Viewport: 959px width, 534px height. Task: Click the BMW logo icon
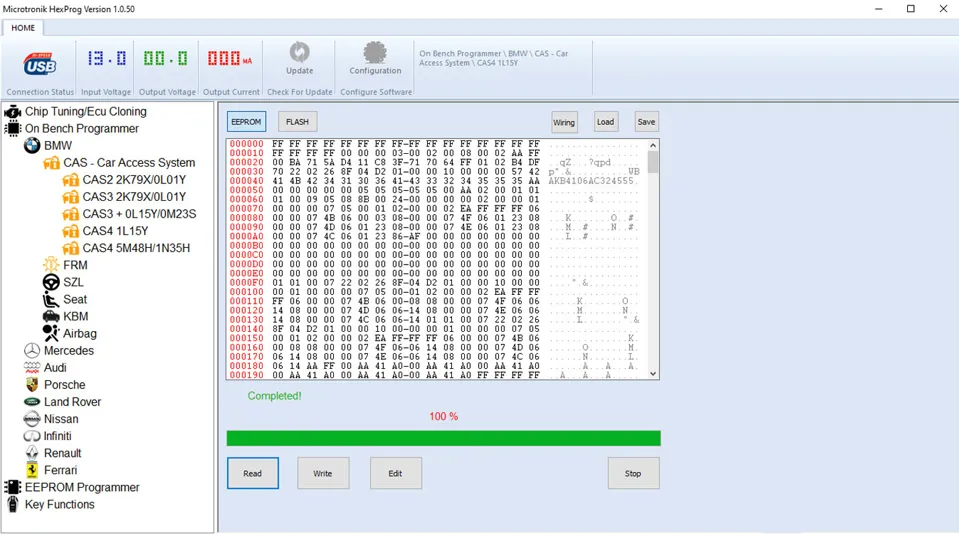pos(32,146)
